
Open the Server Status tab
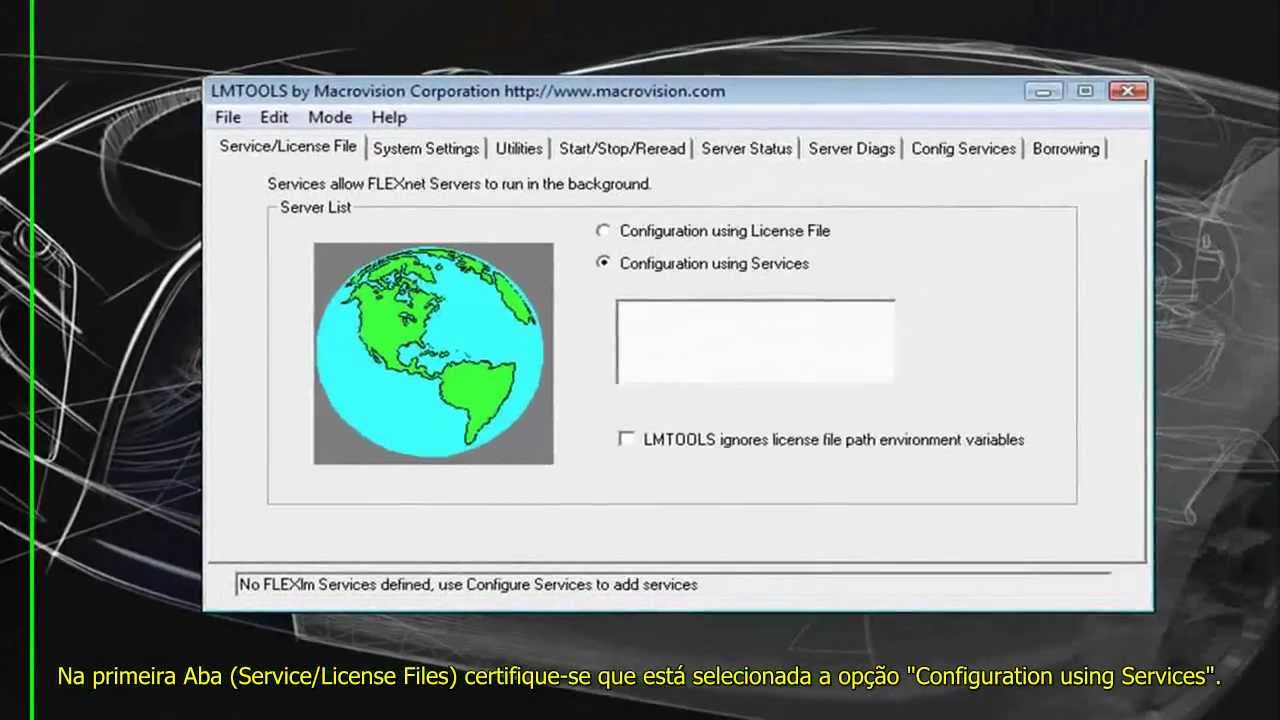(x=747, y=148)
